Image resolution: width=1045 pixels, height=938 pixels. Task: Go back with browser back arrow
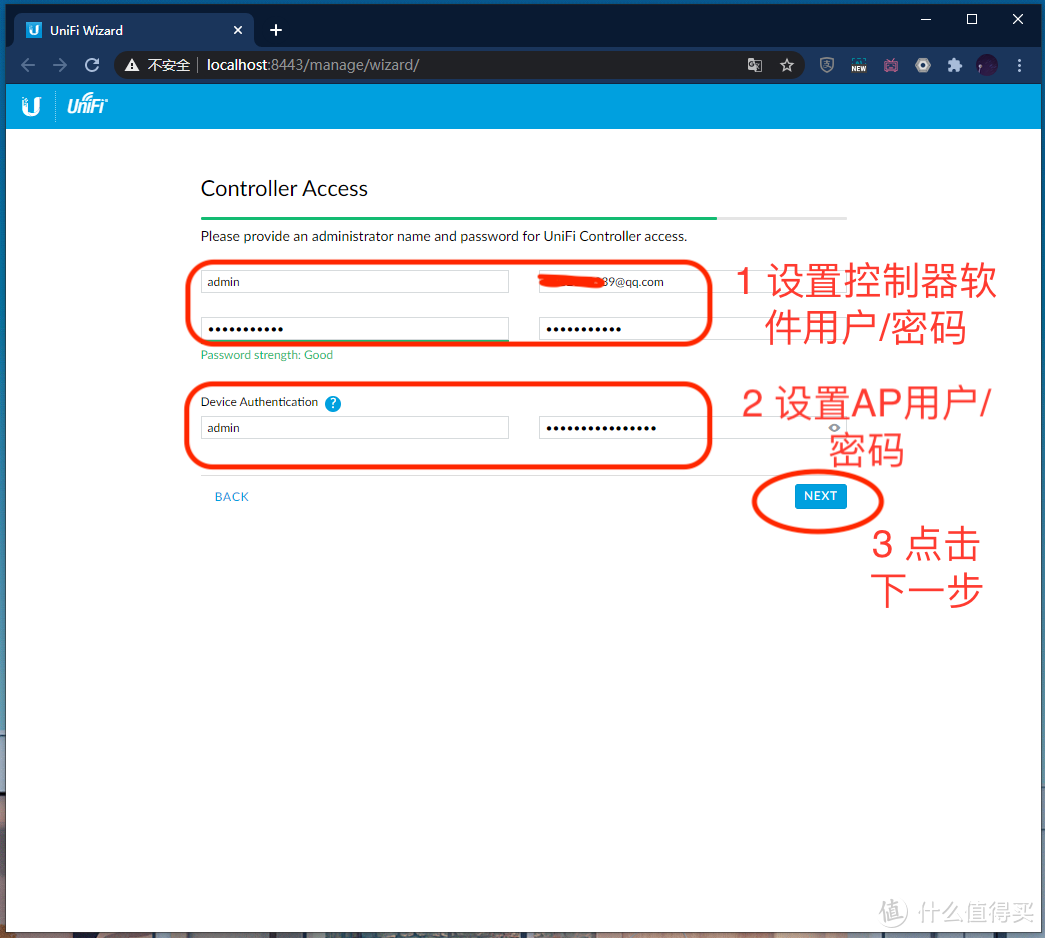[28, 65]
